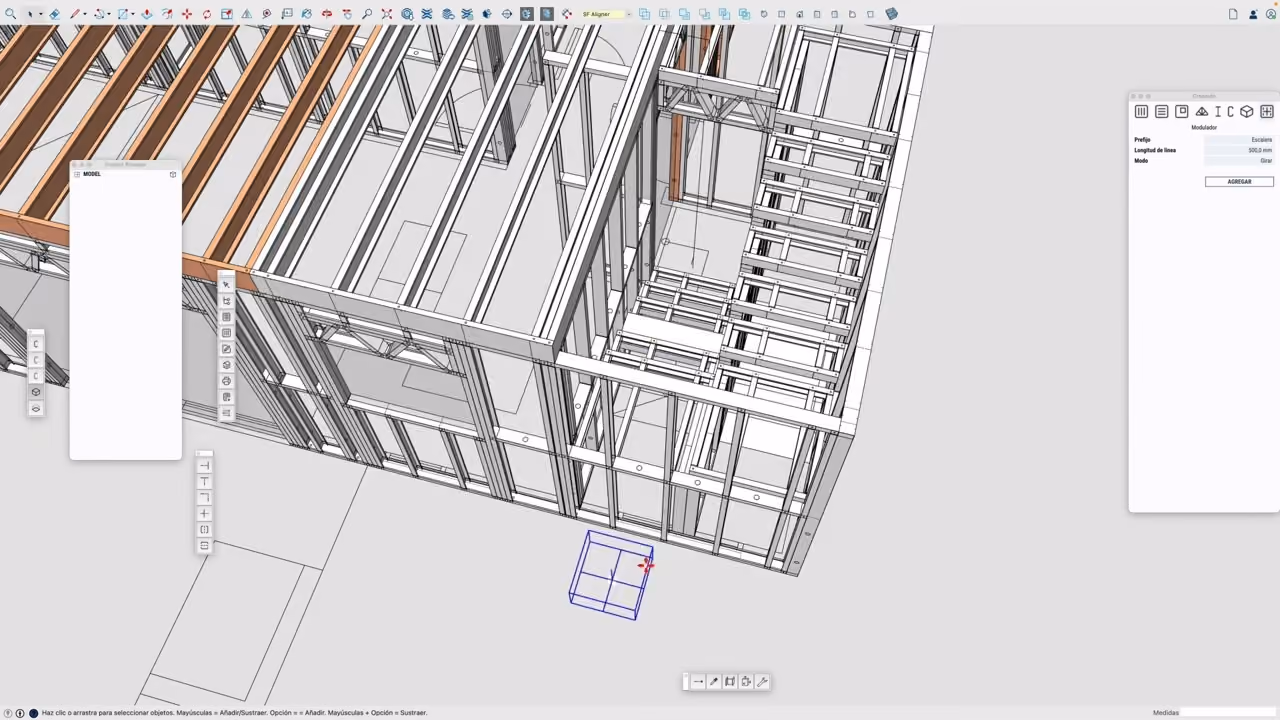Click the C-profile icon in right panel

click(1231, 112)
